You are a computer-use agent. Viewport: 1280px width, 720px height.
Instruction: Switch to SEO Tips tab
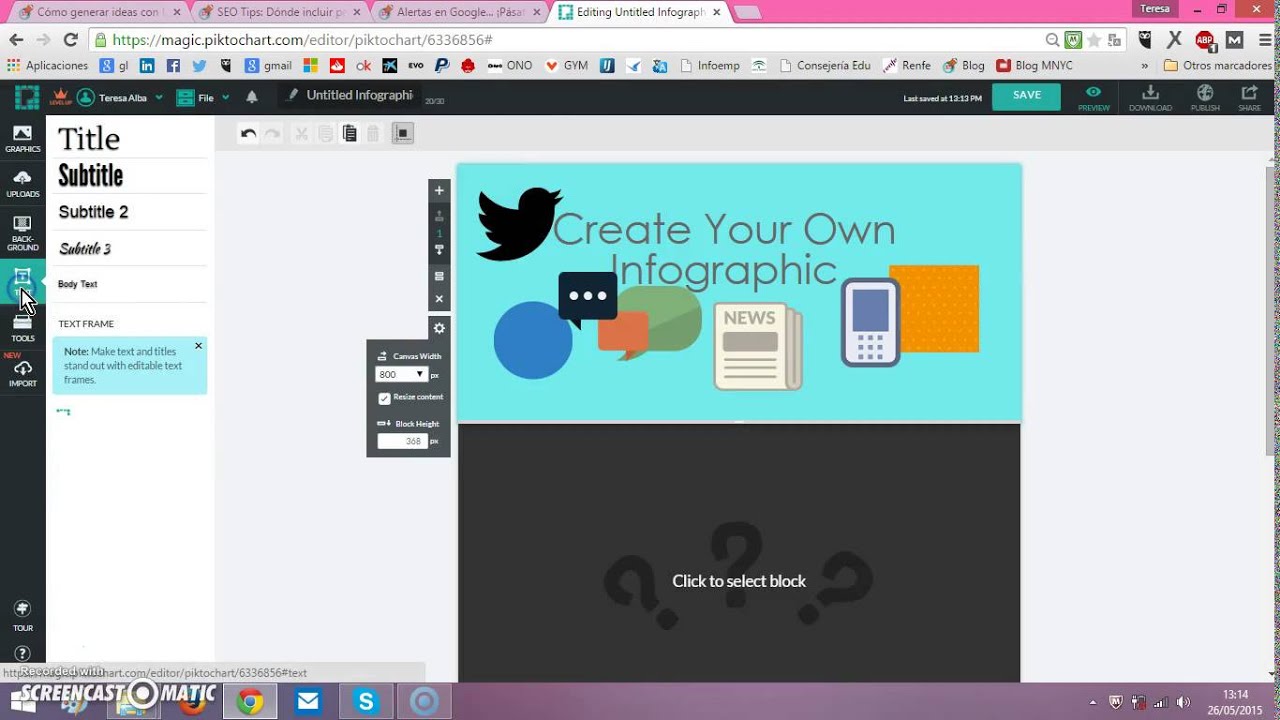[x=277, y=12]
